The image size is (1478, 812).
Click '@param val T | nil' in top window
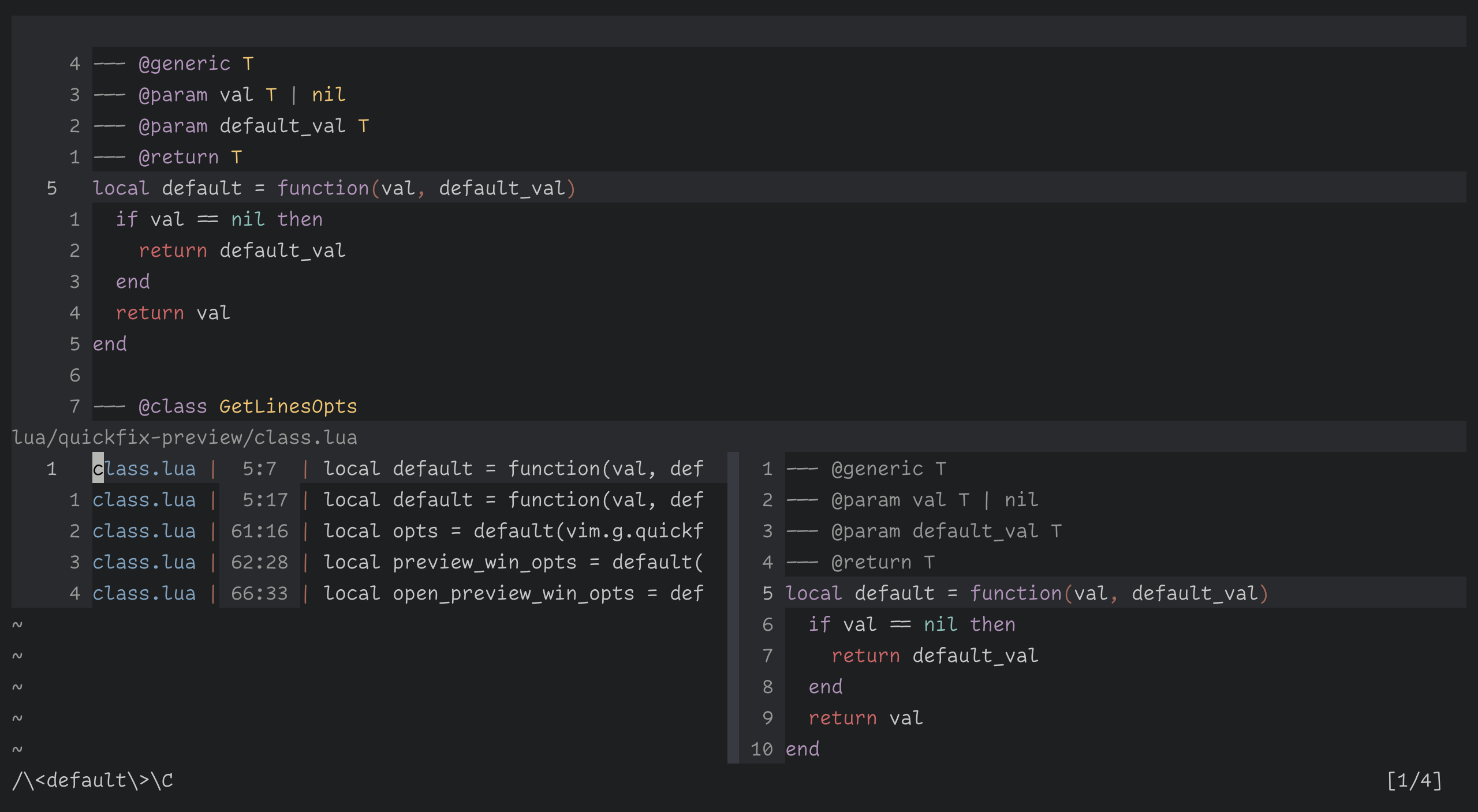pos(241,95)
